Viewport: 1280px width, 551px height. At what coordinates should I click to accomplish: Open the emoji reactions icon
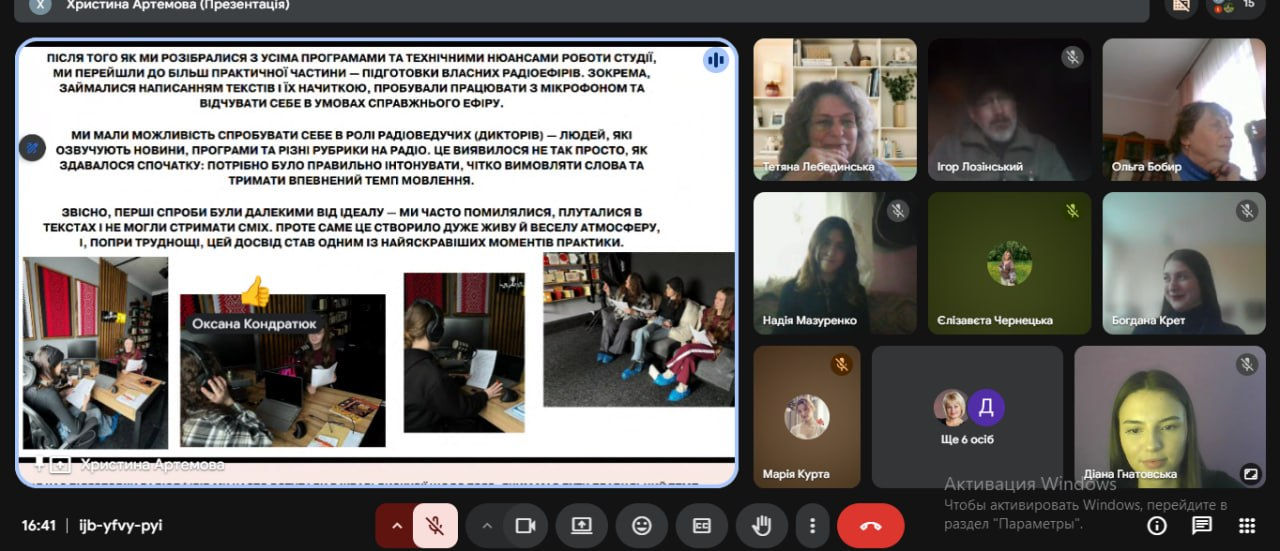coord(642,526)
